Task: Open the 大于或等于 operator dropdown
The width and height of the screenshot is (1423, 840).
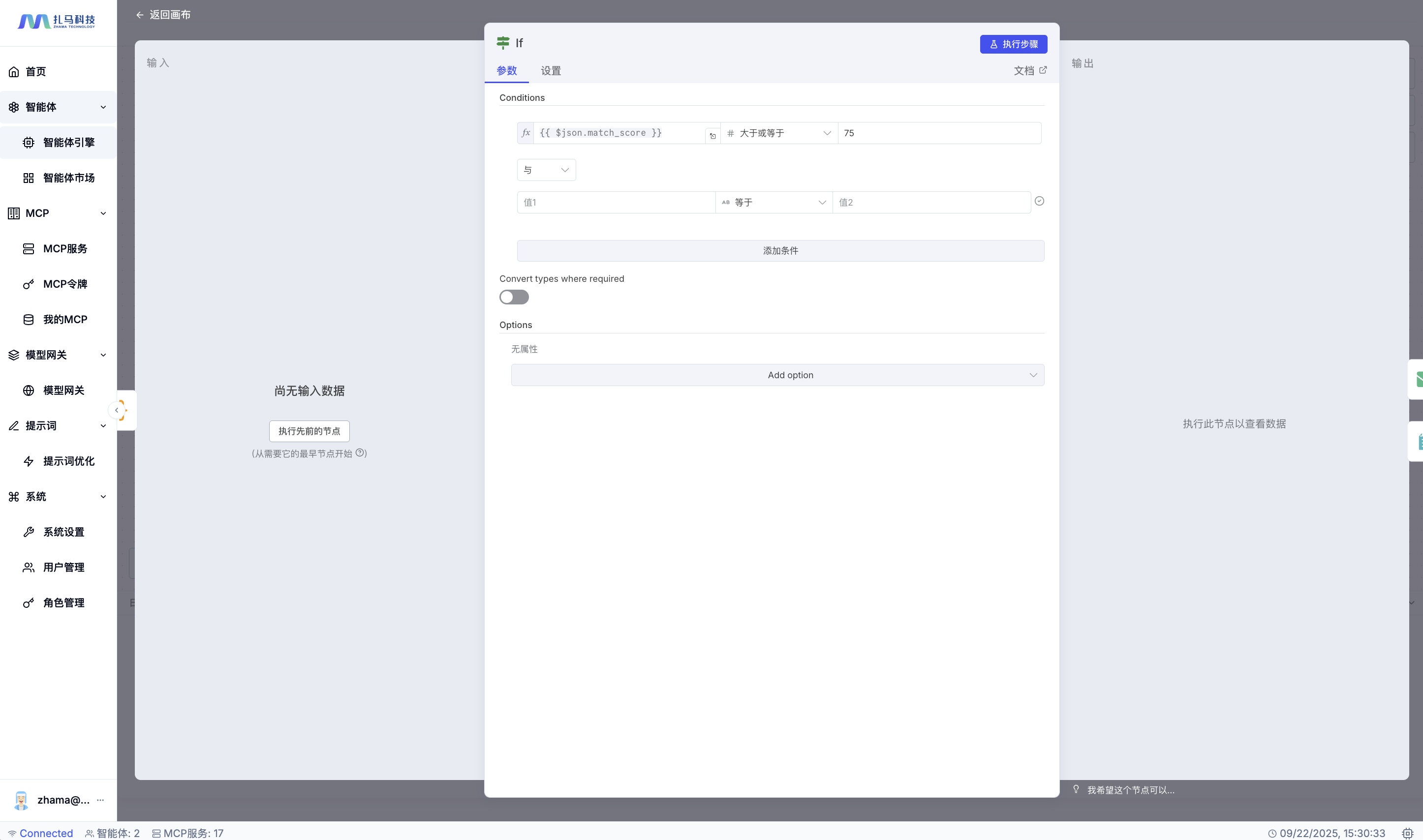Action: coord(778,133)
